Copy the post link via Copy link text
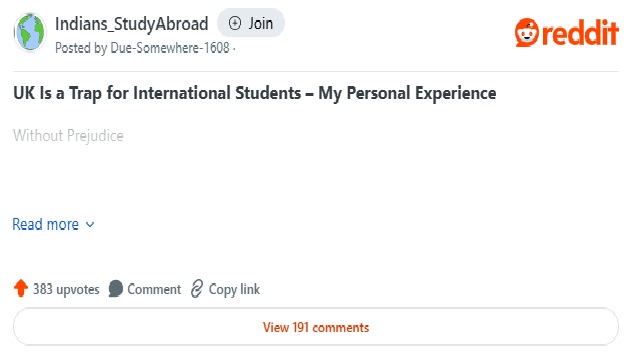Image resolution: width=631 pixels, height=361 pixels. tap(234, 289)
